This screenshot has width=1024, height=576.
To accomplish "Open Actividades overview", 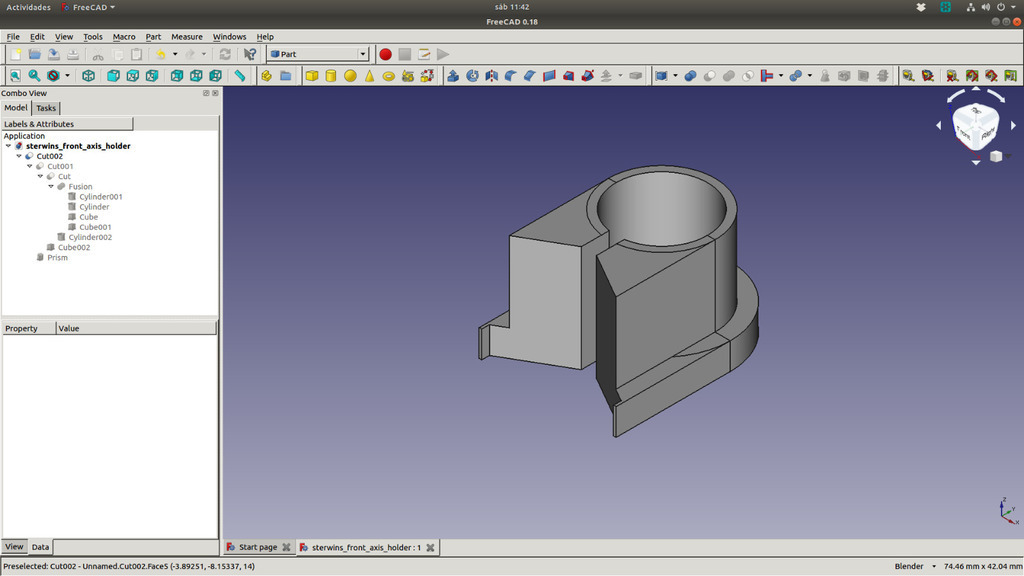I will point(29,7).
